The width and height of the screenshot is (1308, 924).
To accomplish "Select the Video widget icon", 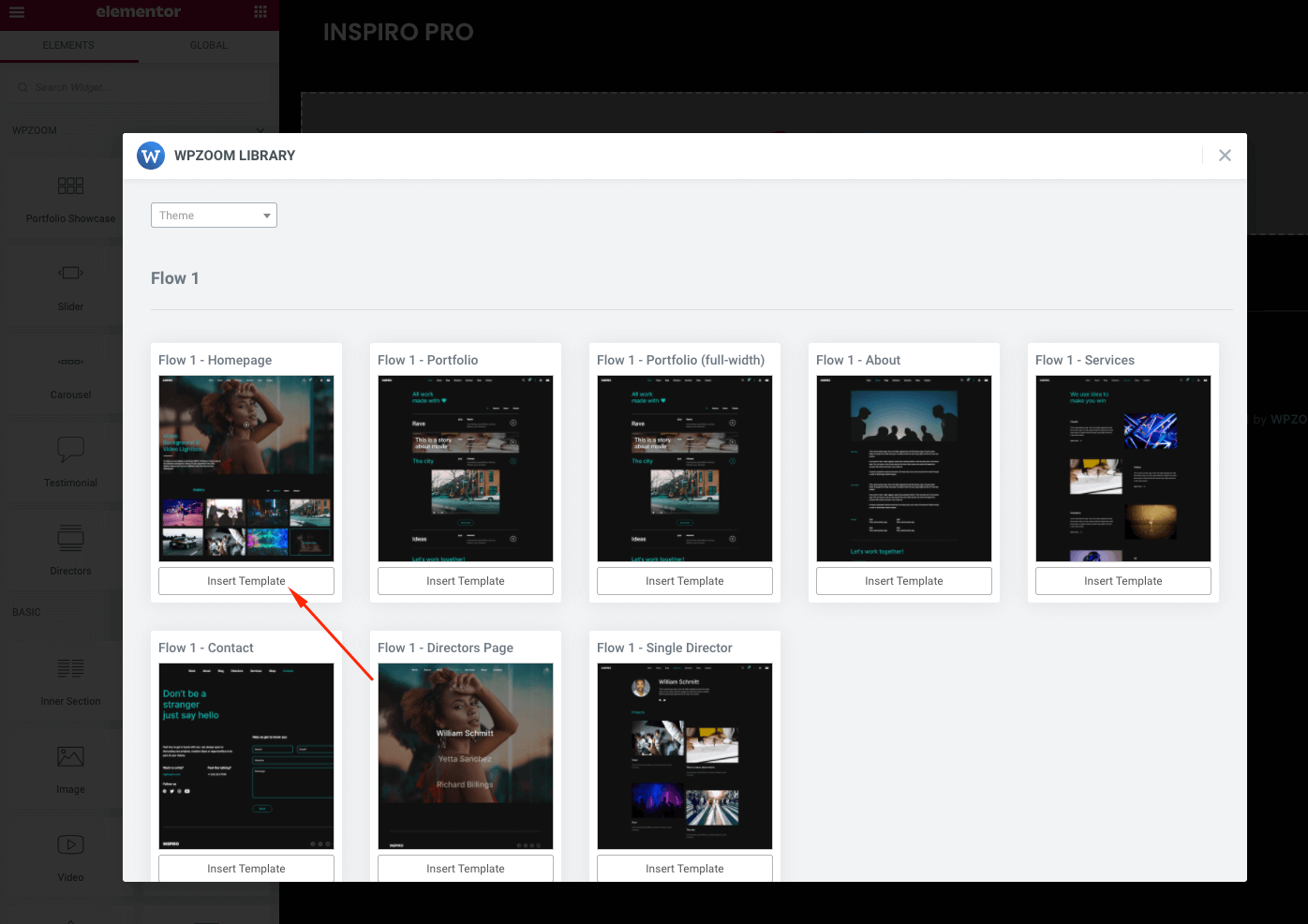I will click(x=71, y=844).
